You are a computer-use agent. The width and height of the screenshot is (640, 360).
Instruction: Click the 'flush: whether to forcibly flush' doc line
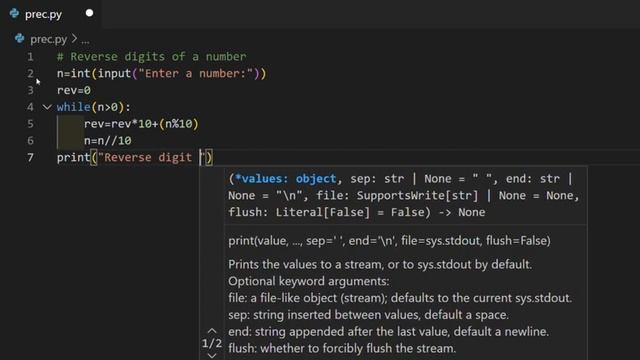[342, 348]
